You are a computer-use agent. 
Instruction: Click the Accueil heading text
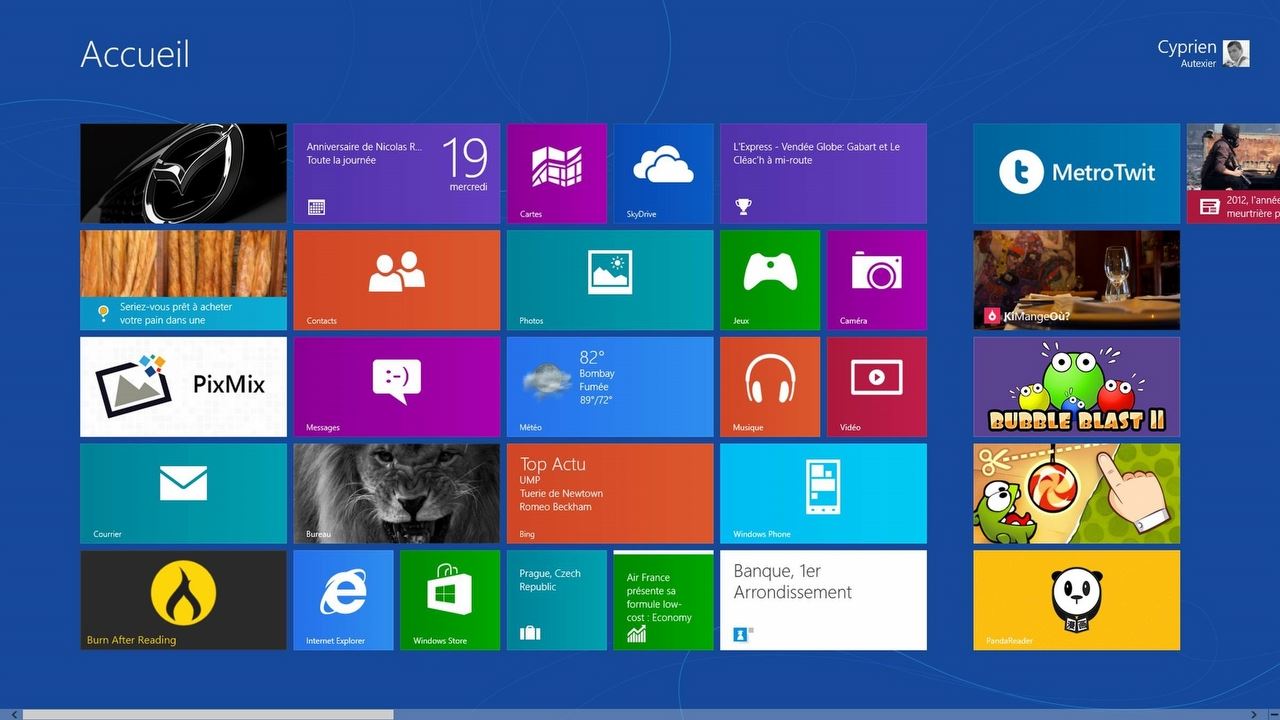135,54
